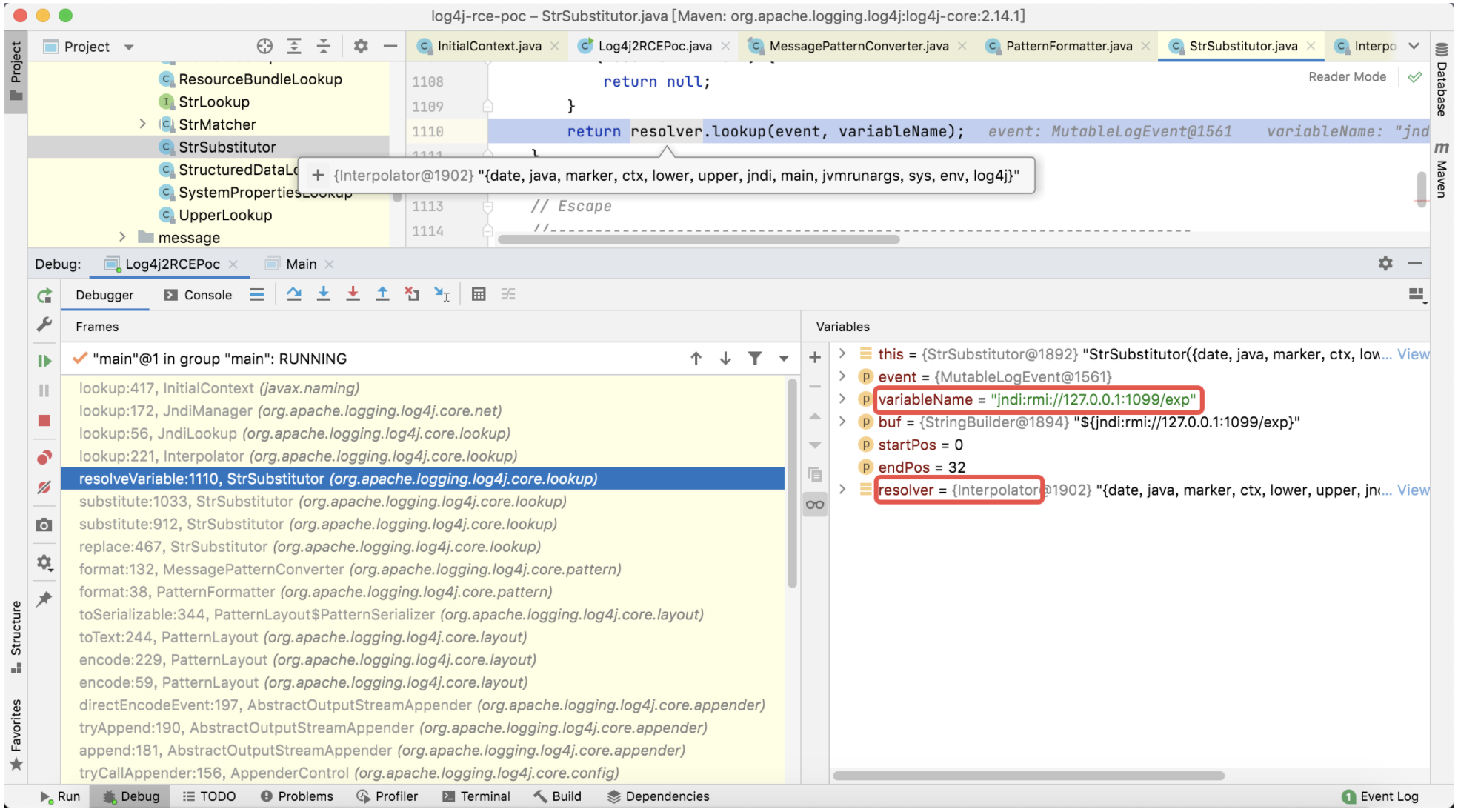The image size is (1458, 812).
Task: Open the hidden editor tabs chevron
Action: 1414,46
